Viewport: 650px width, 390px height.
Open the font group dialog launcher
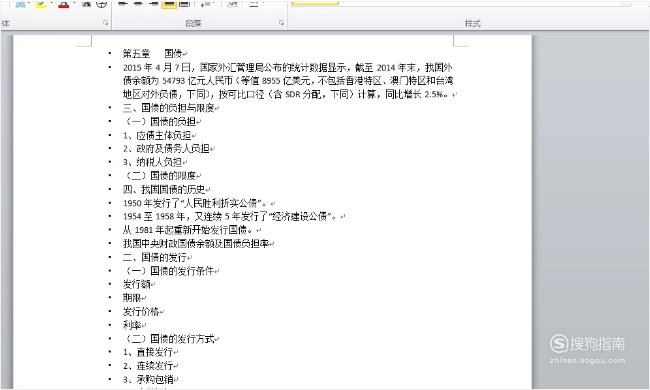(x=106, y=23)
